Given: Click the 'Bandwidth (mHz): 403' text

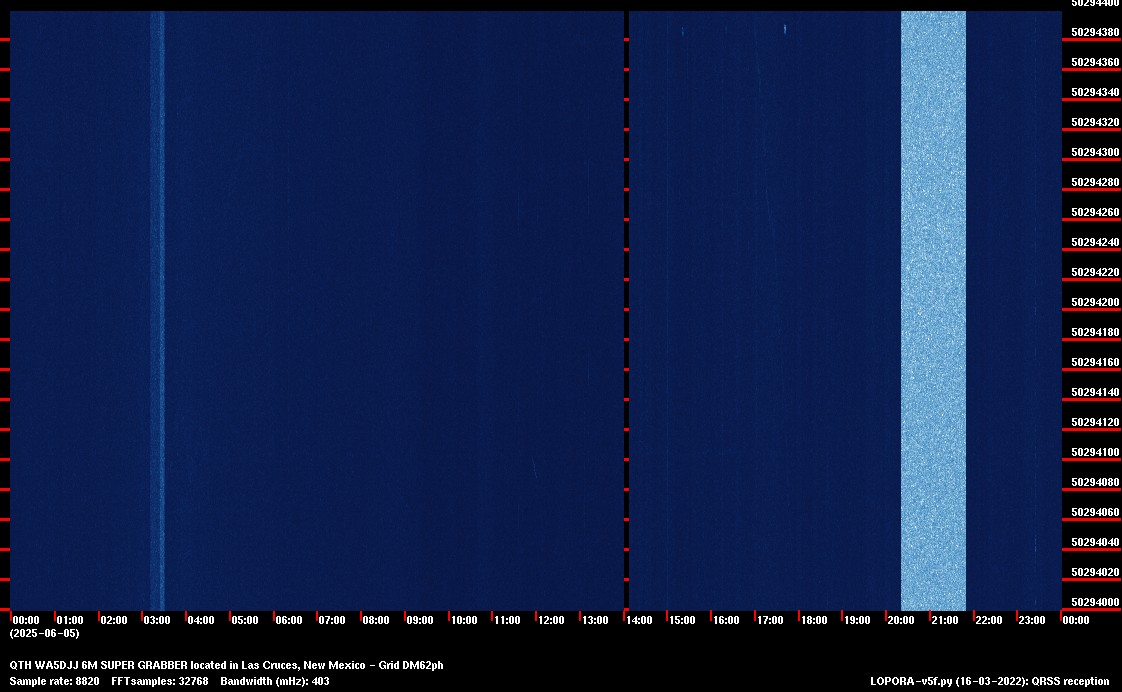Looking at the screenshot, I should (275, 681).
